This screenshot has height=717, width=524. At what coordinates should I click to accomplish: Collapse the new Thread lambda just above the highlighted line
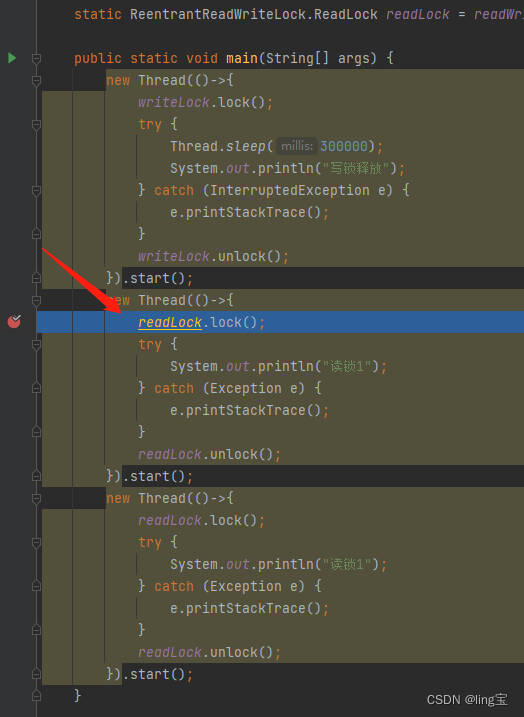(x=37, y=300)
